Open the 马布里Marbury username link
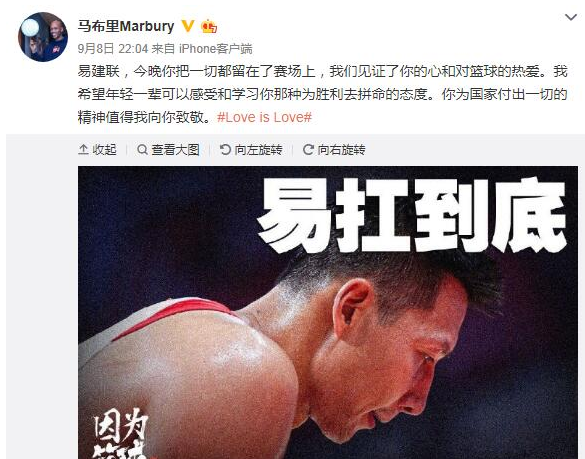The image size is (585, 459). [x=126, y=26]
